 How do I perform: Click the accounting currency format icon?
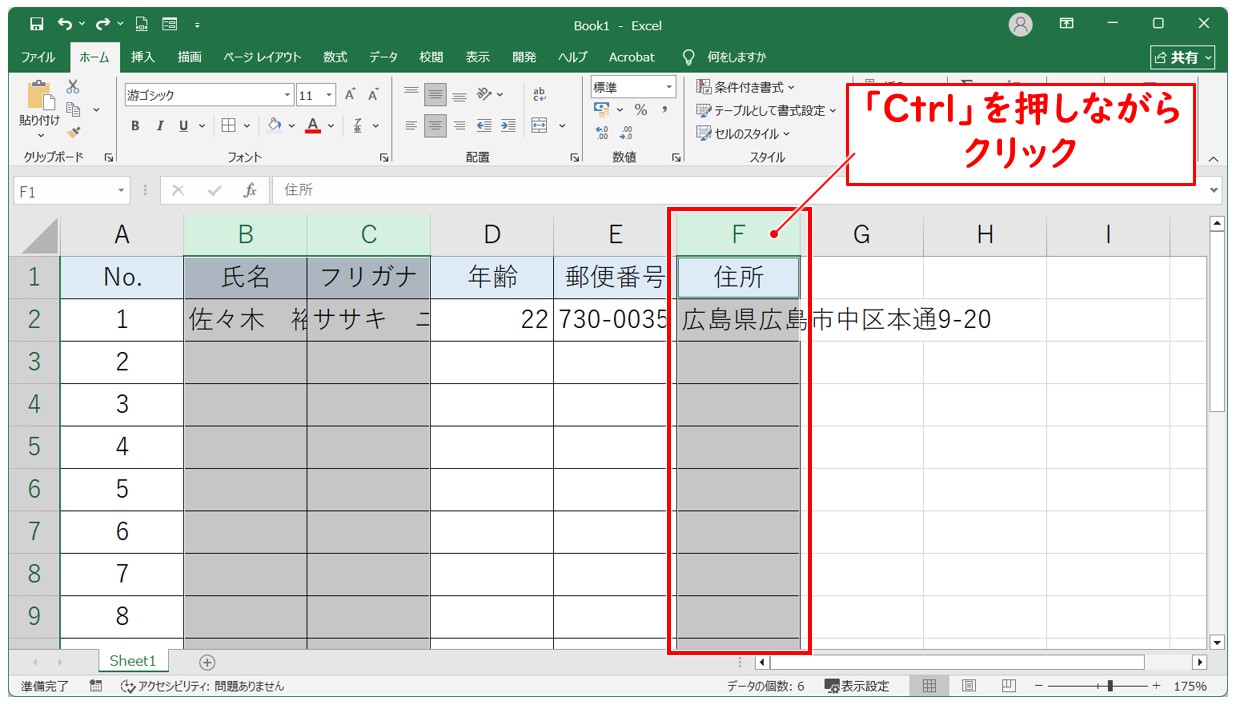coord(602,110)
